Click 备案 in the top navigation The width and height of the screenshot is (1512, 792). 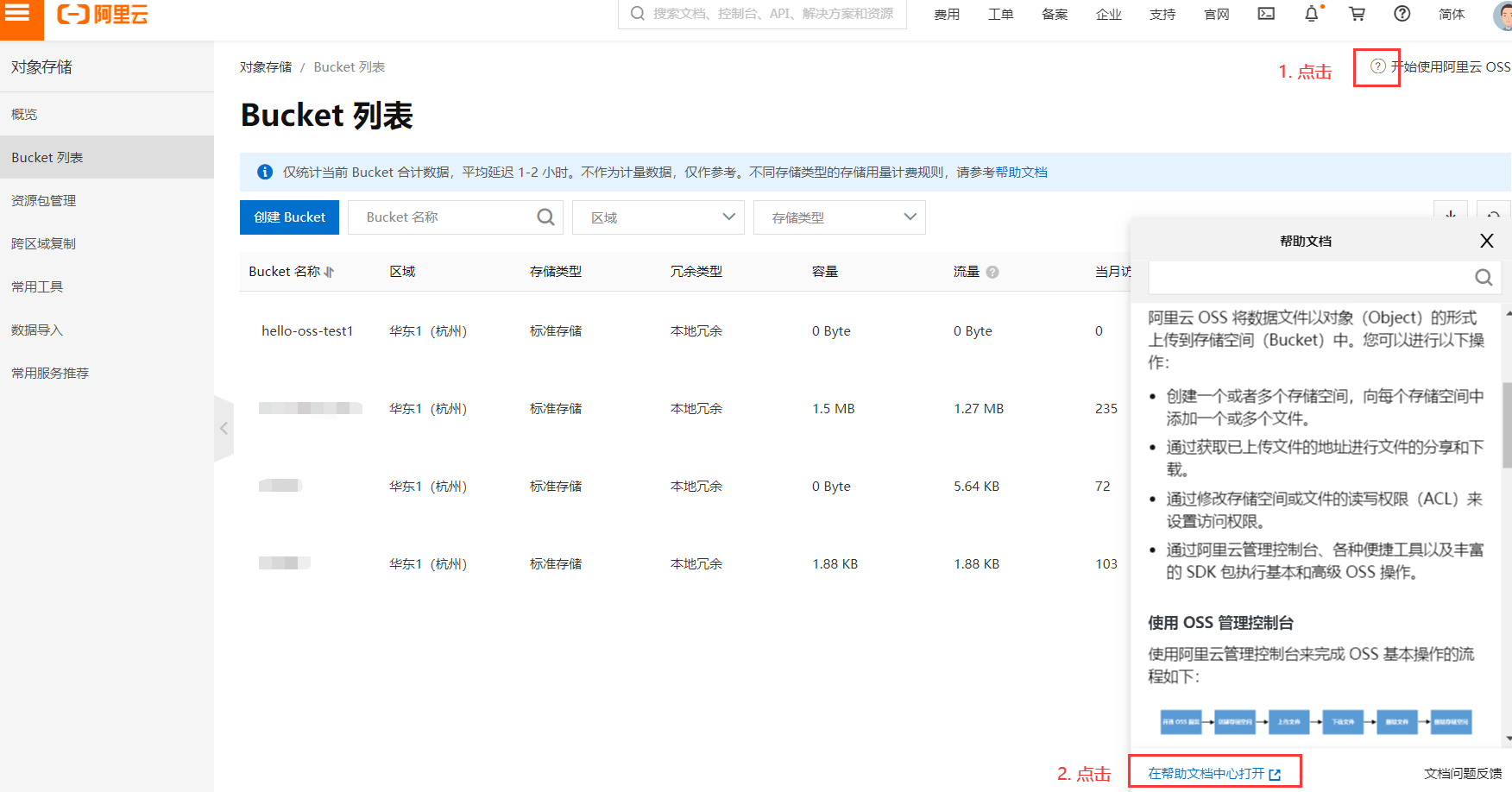1055,14
